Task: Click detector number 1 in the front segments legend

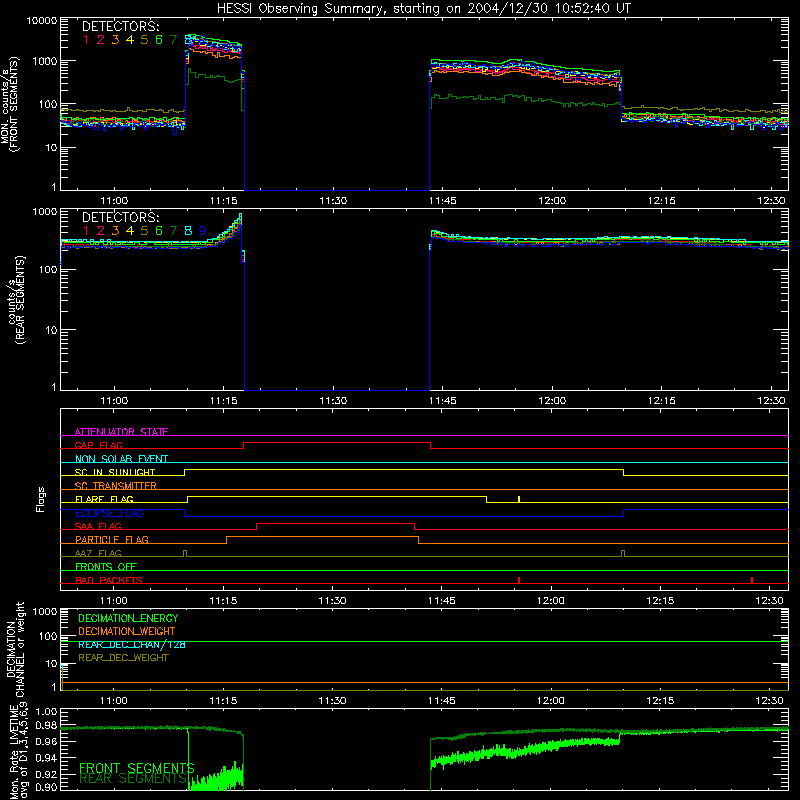Action: click(x=86, y=40)
